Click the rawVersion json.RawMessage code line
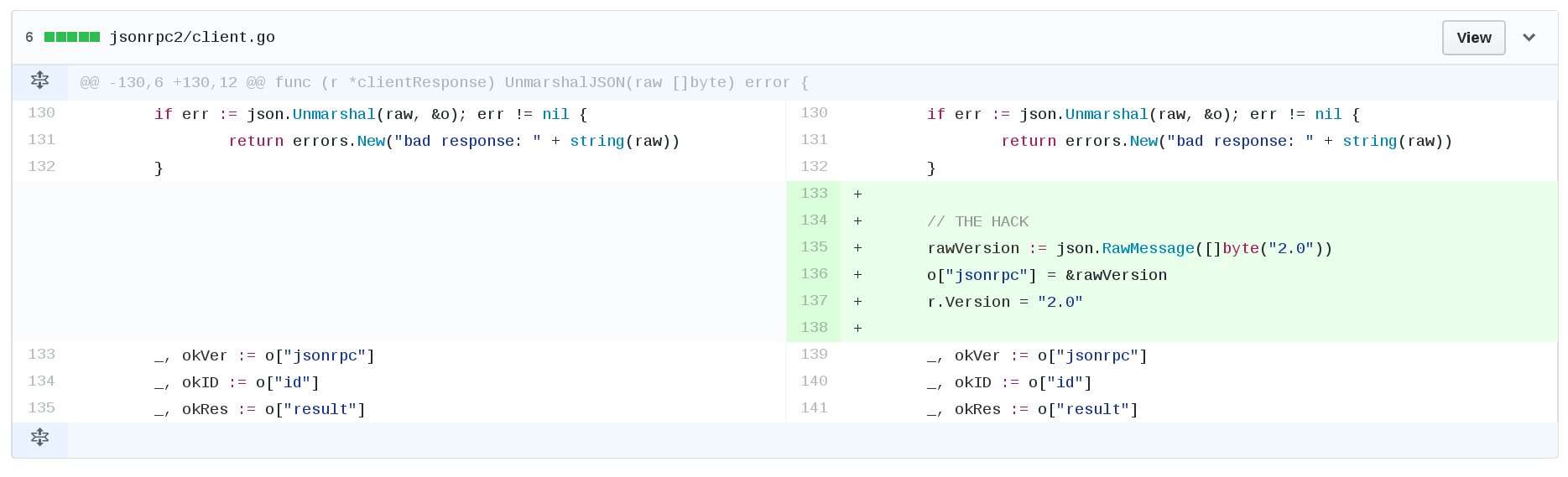 point(1129,248)
